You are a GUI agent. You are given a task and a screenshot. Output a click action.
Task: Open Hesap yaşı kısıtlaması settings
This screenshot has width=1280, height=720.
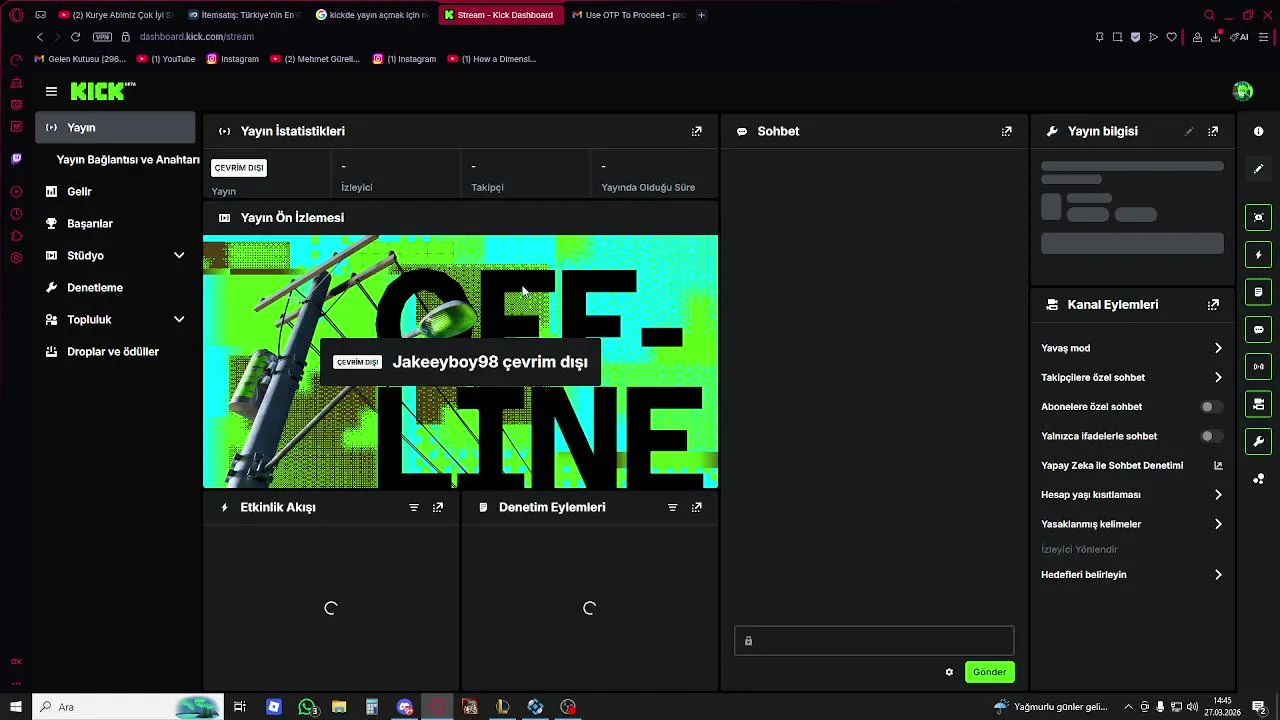coord(1132,495)
